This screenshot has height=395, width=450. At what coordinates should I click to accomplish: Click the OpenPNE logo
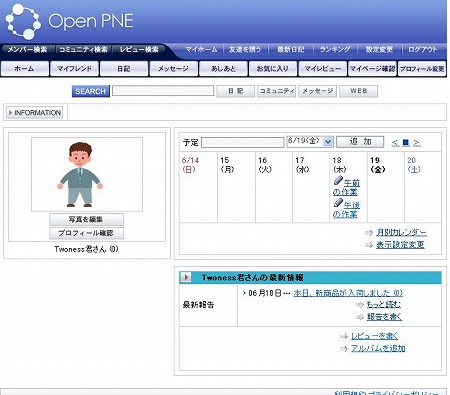[69, 21]
